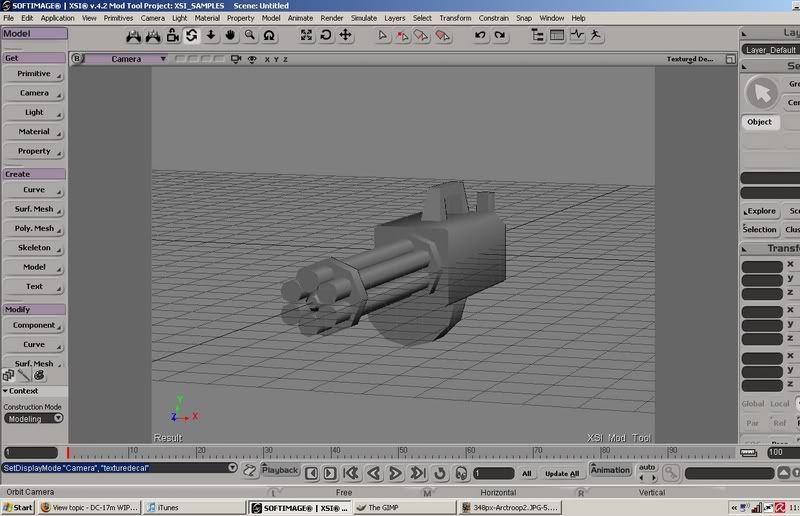
Task: Choose the point selection tool
Action: click(402, 35)
